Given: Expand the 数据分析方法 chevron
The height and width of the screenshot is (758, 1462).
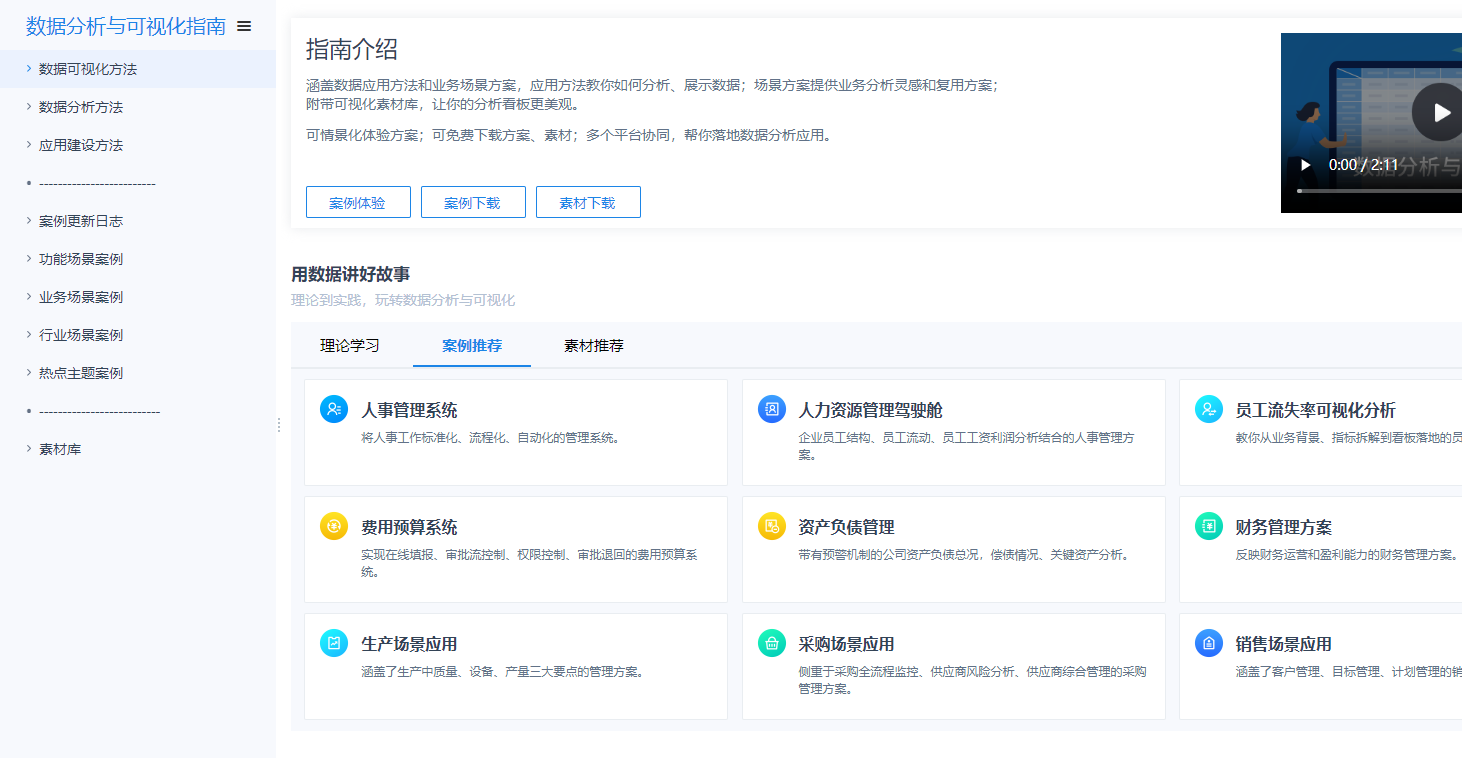Looking at the screenshot, I should (28, 107).
